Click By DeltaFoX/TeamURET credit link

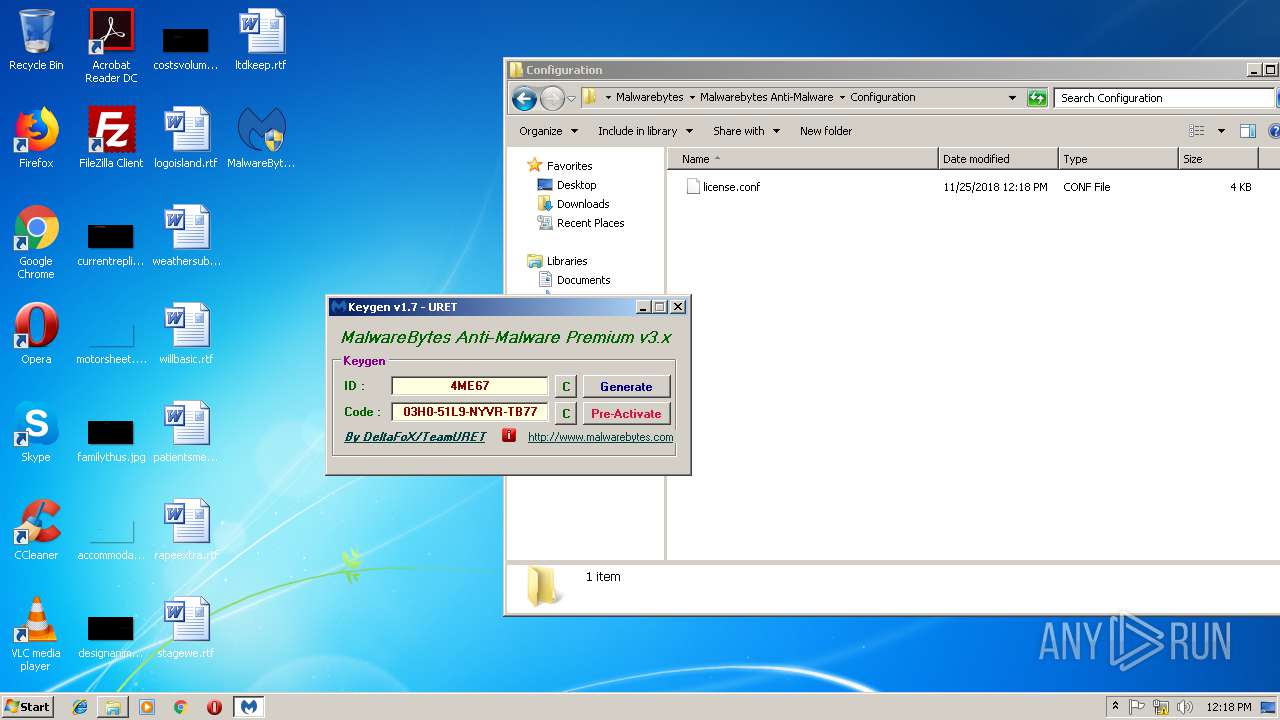point(415,437)
